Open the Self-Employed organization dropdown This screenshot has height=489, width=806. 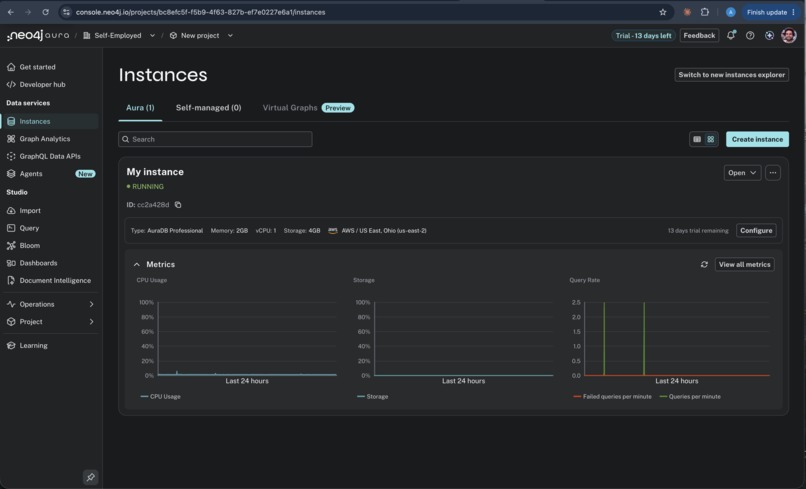point(119,35)
